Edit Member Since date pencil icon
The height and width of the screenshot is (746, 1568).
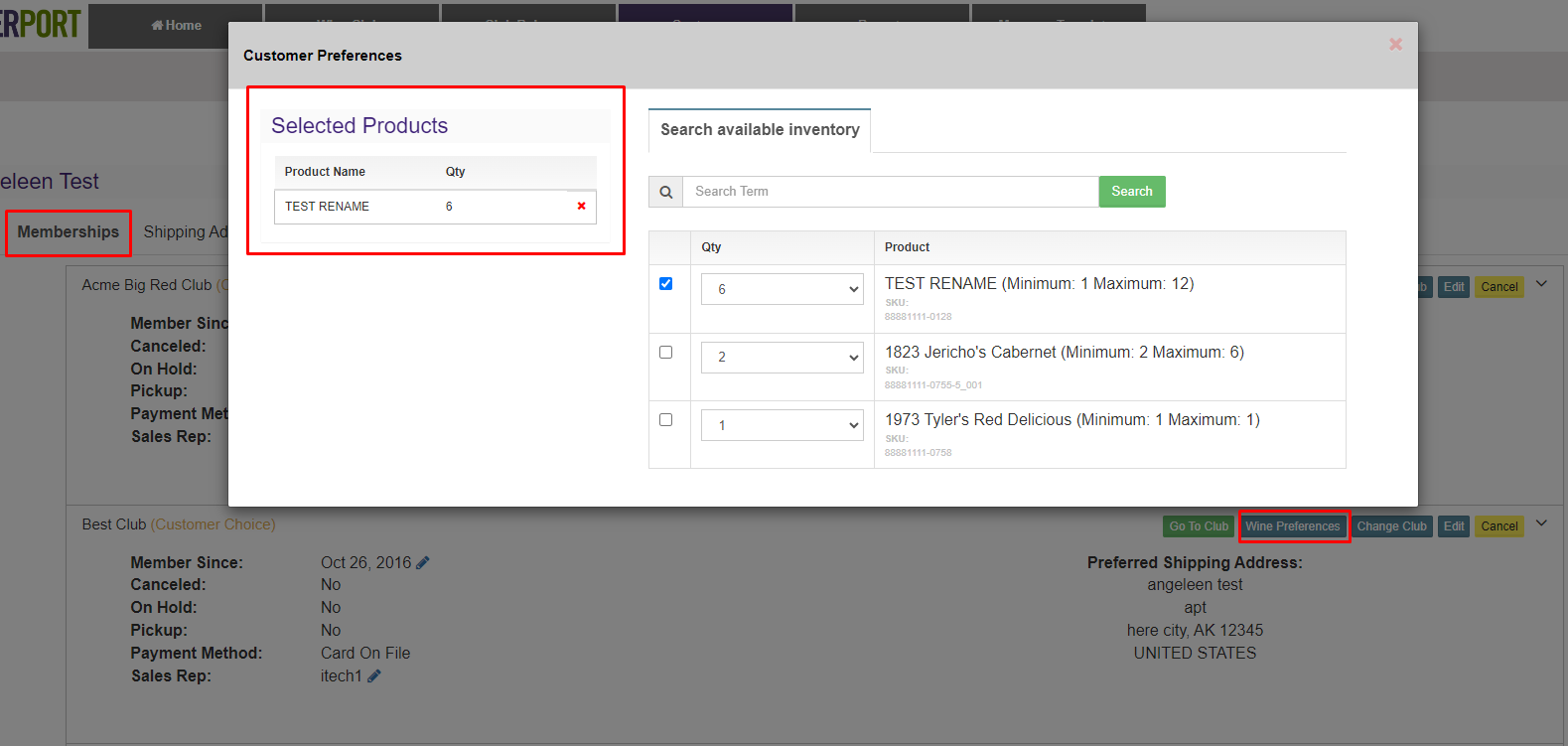(423, 563)
